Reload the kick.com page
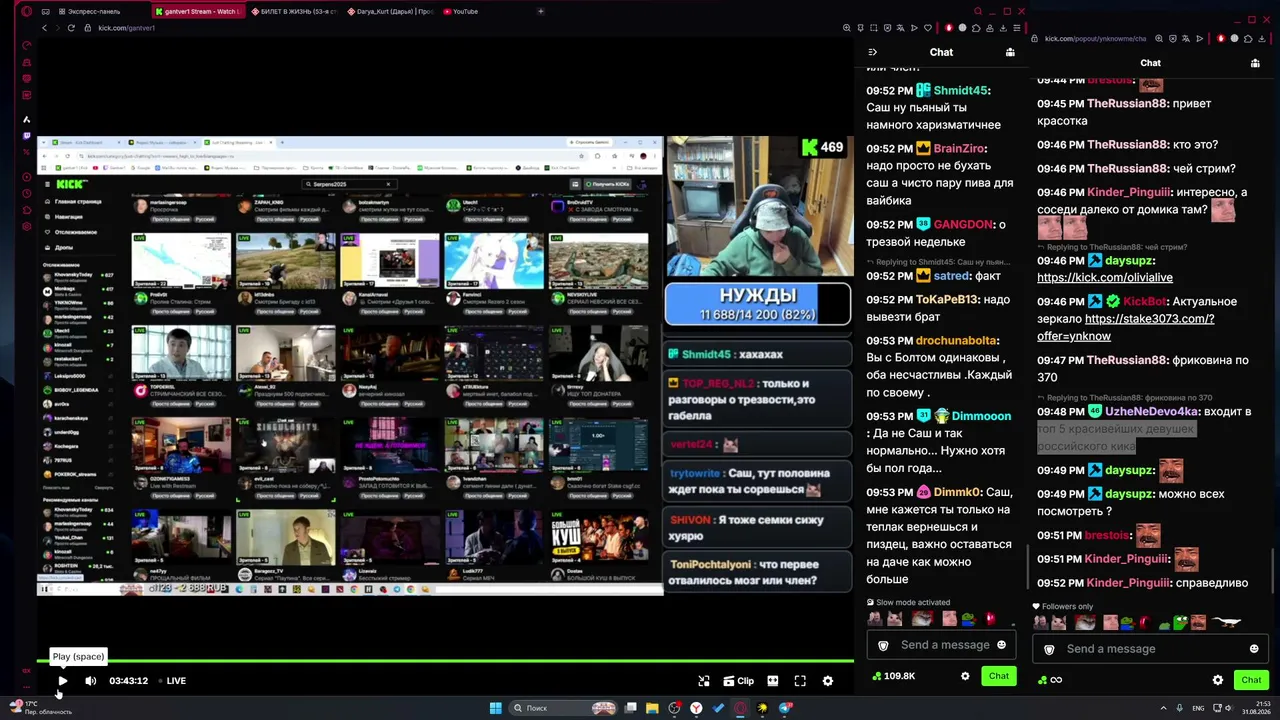The height and width of the screenshot is (720, 1280). [x=72, y=28]
